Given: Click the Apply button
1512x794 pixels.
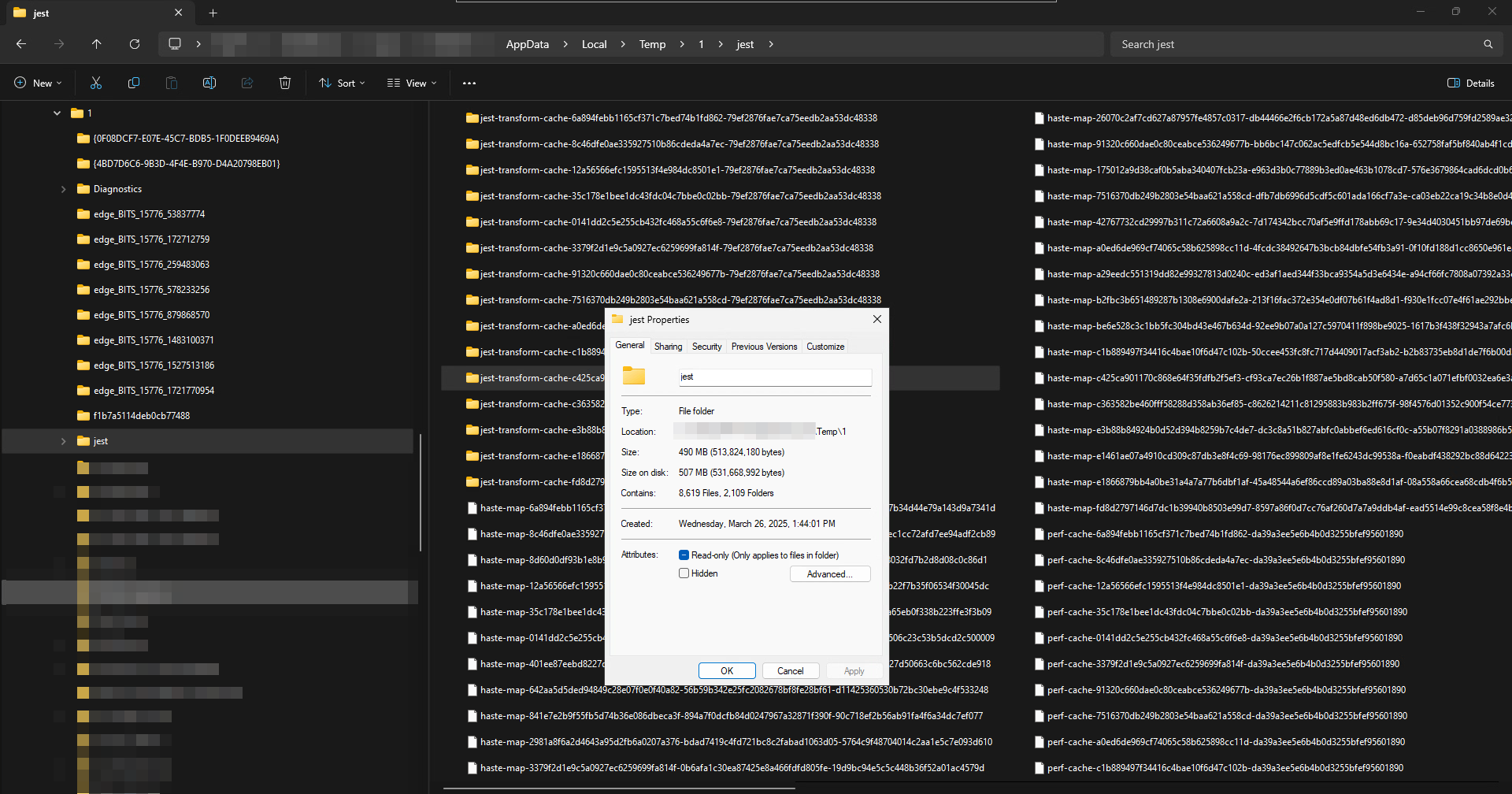Looking at the screenshot, I should point(854,671).
